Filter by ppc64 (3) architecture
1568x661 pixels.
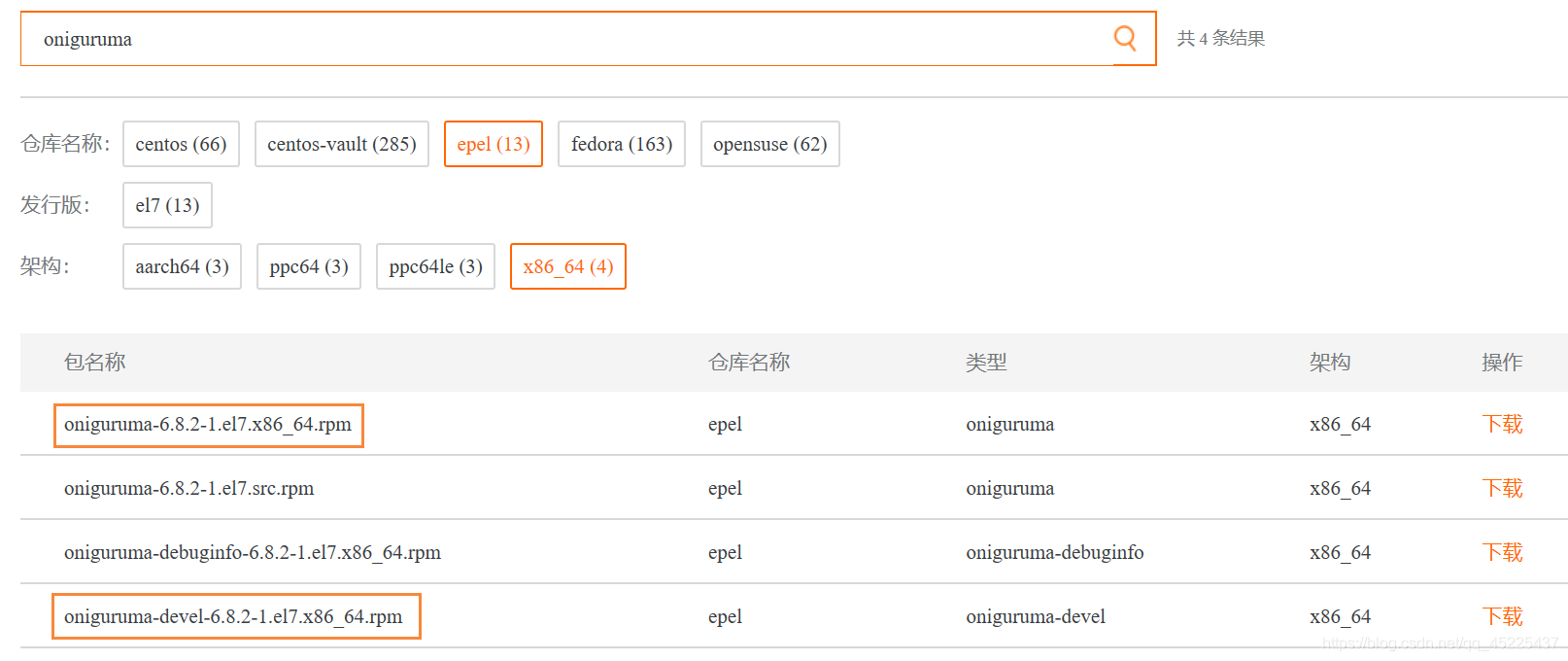point(309,266)
